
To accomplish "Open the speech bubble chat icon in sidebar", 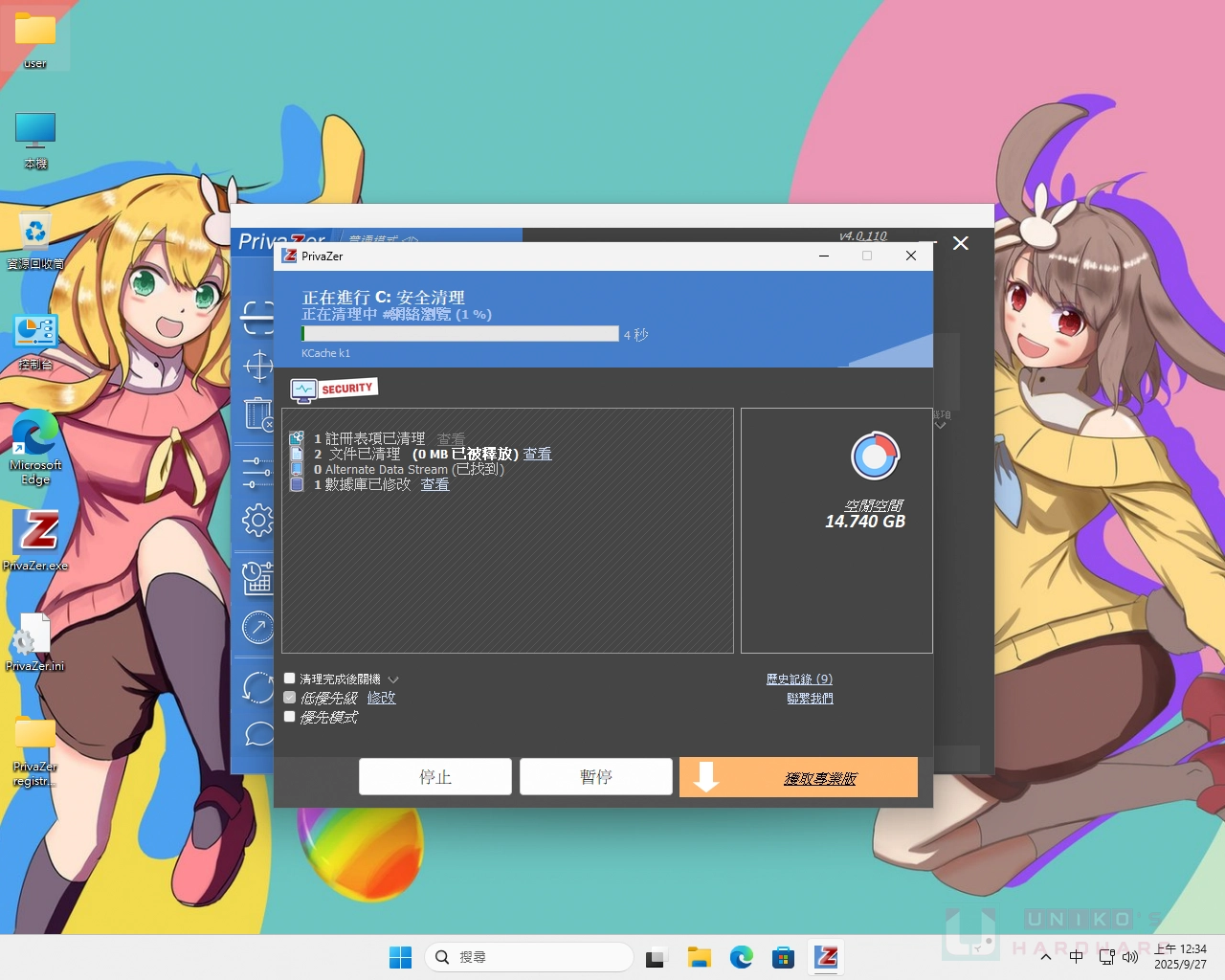I will coord(258,735).
